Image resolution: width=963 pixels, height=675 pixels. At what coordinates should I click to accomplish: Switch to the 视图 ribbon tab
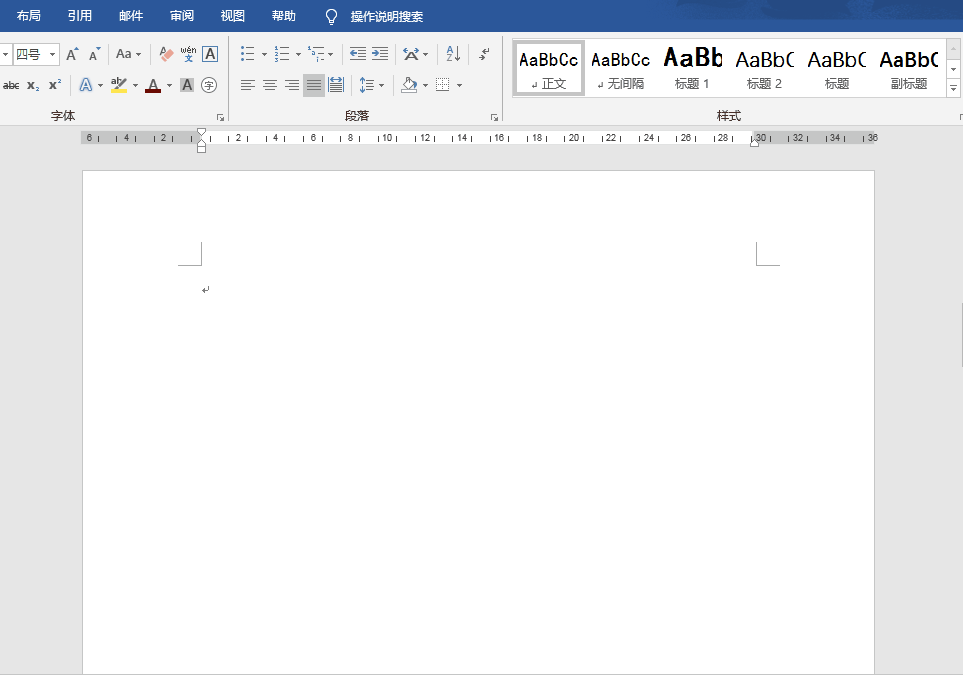point(232,16)
